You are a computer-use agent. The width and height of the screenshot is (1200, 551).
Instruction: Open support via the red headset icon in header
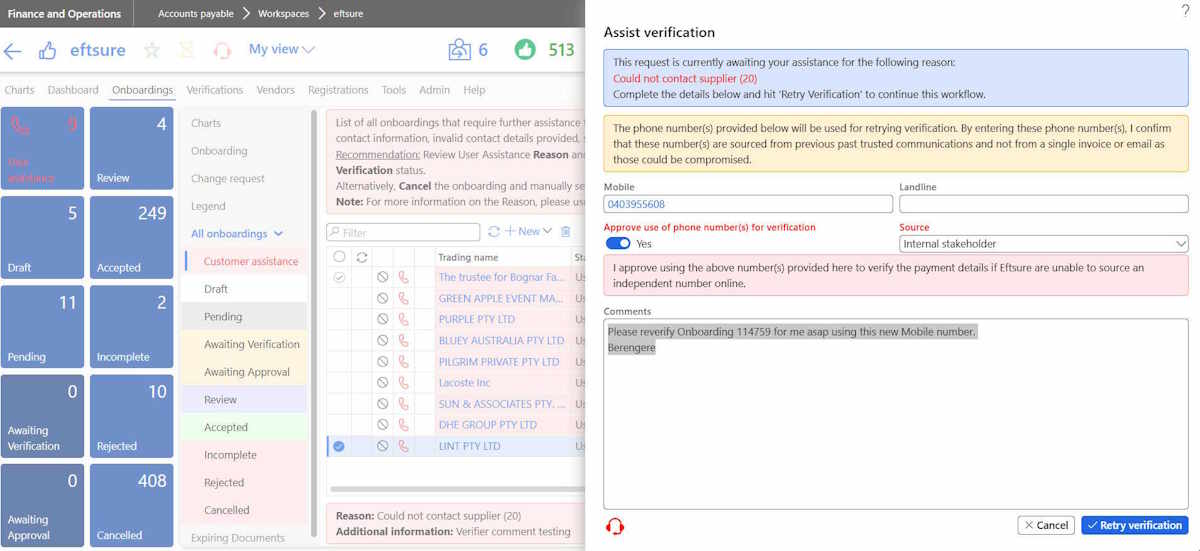[222, 50]
